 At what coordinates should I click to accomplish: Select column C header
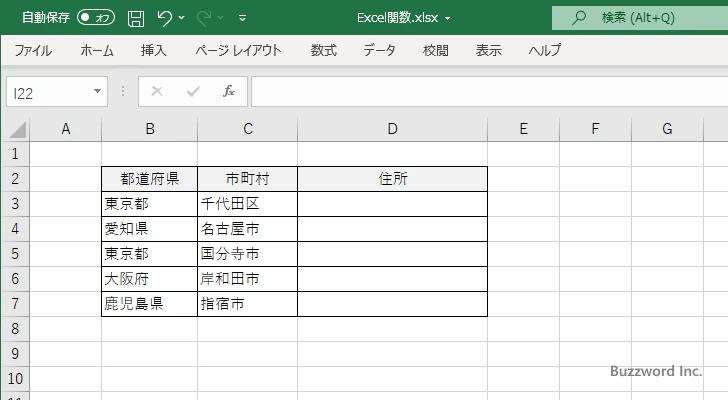pos(247,129)
